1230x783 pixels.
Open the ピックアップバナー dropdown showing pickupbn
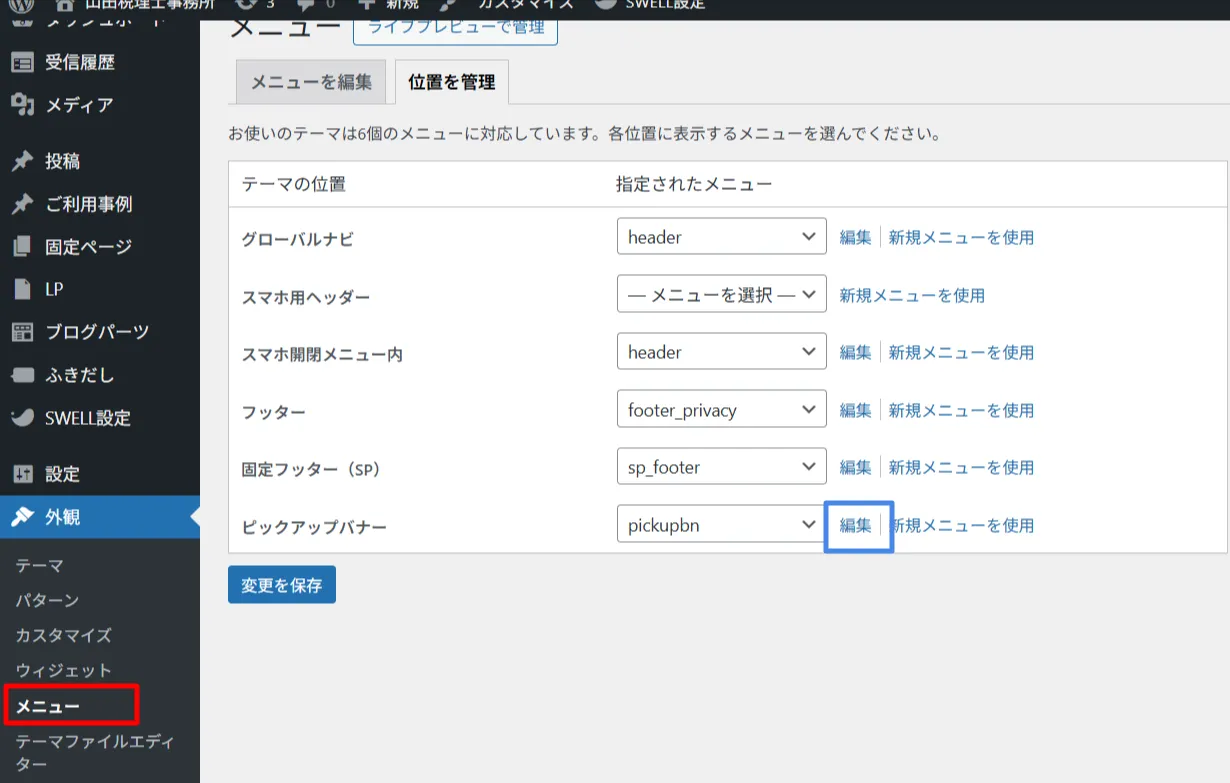click(722, 525)
